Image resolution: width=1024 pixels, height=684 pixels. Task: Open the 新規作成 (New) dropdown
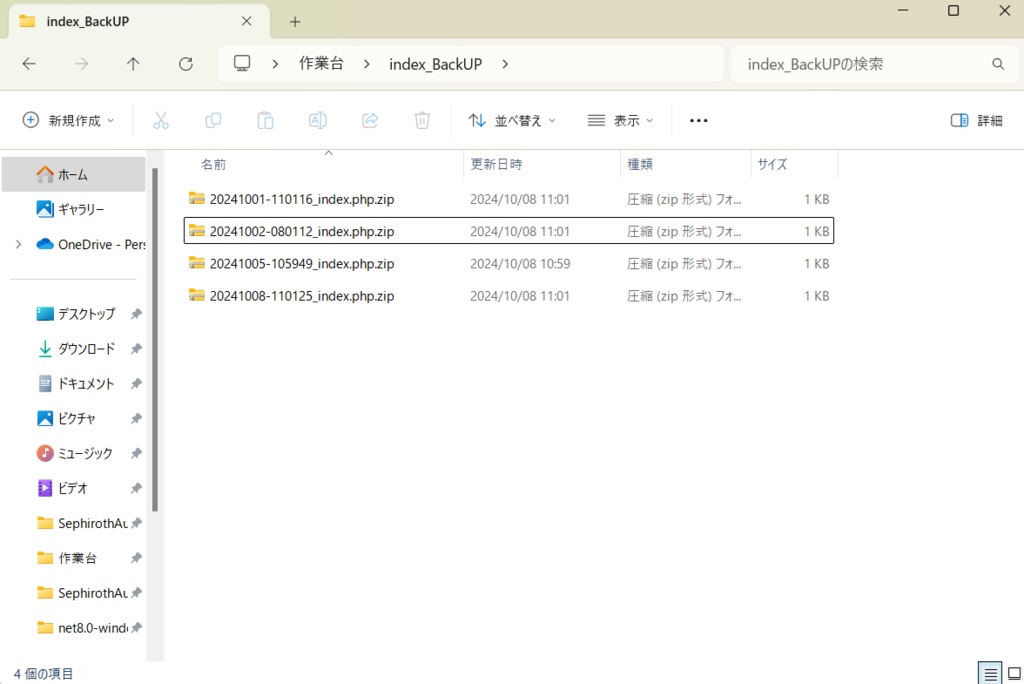pyautogui.click(x=67, y=120)
